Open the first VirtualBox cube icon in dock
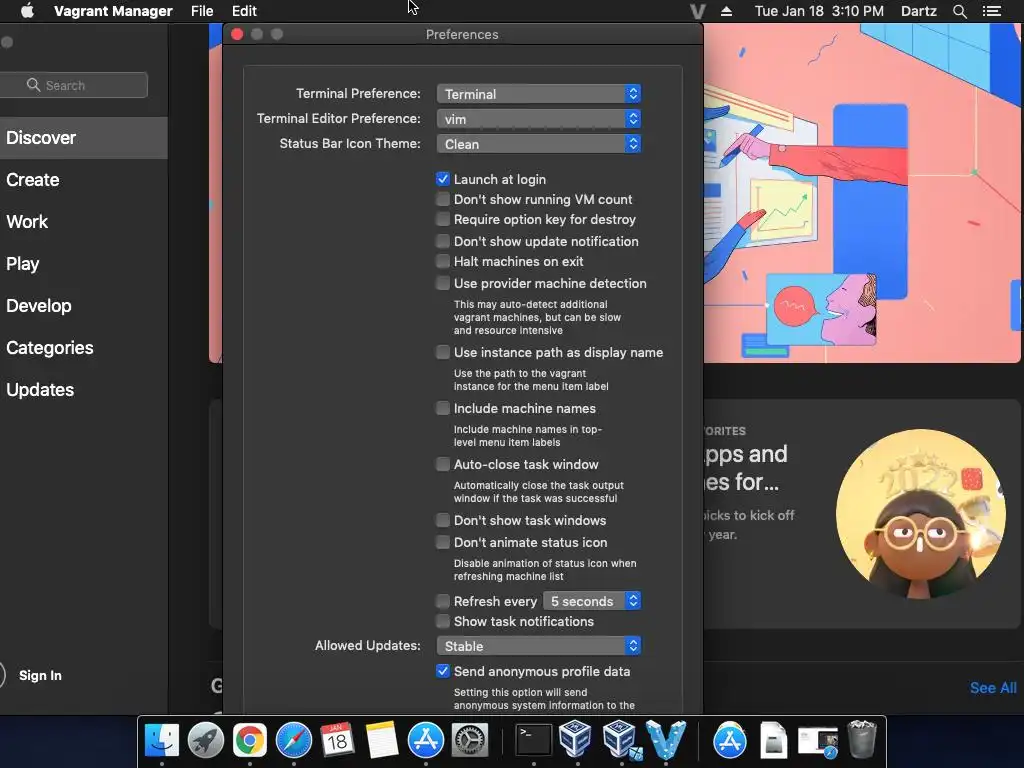The image size is (1024, 768). click(576, 739)
